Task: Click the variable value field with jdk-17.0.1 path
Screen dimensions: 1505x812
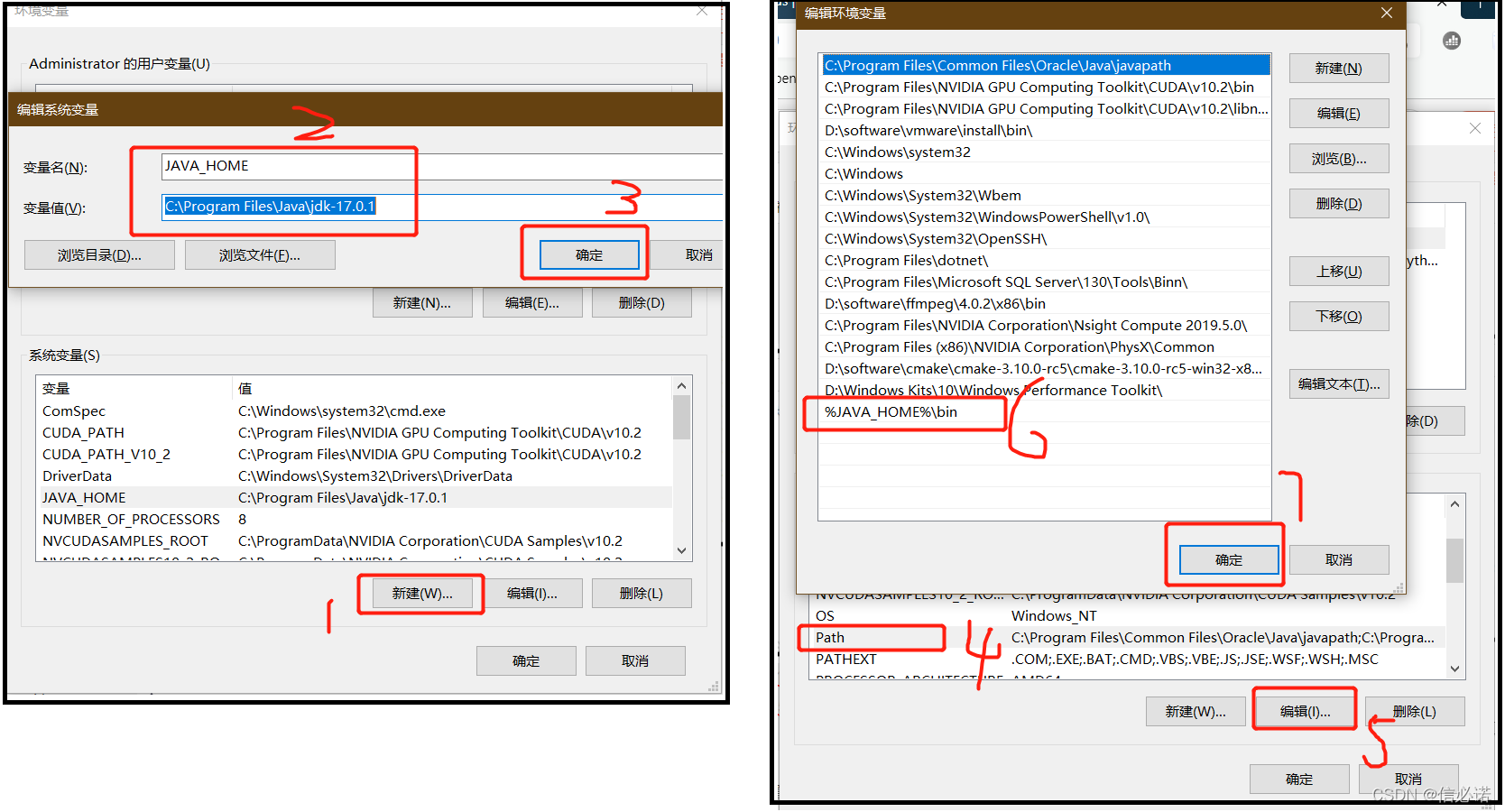Action: click(x=442, y=207)
